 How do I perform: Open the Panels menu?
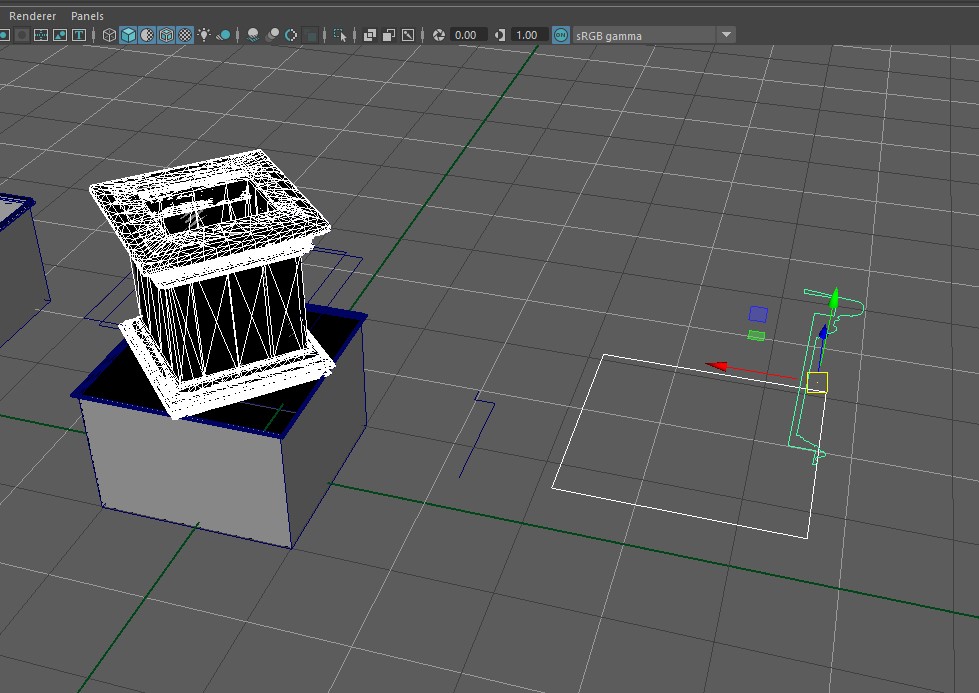(x=87, y=16)
